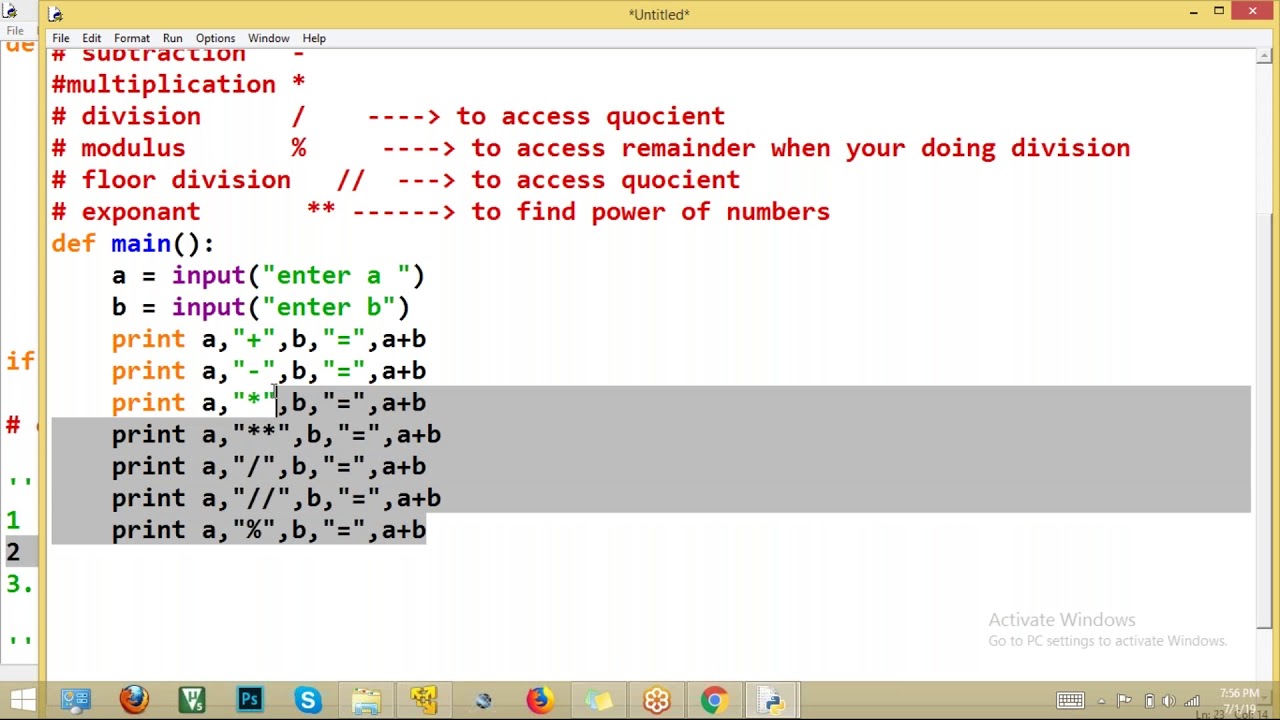Viewport: 1280px width, 720px height.
Task: Click the File menu of background window
Action: click(15, 31)
